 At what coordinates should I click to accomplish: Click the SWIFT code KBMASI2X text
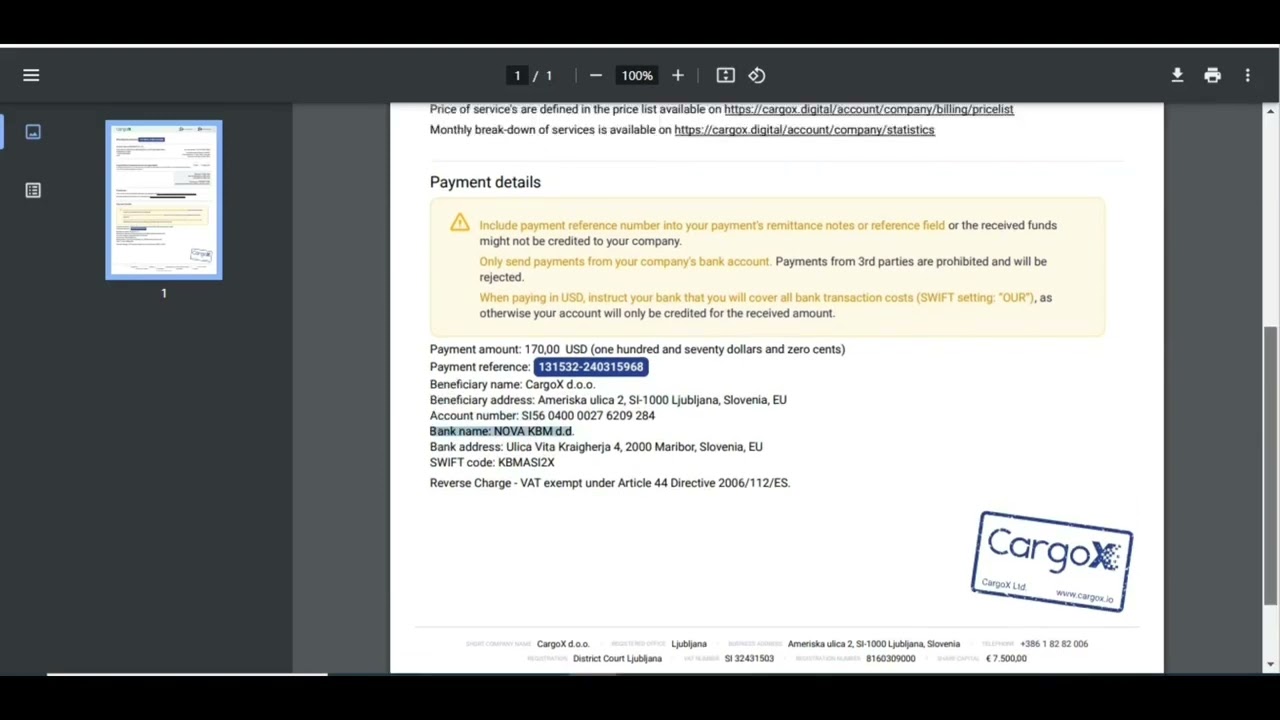tap(492, 463)
